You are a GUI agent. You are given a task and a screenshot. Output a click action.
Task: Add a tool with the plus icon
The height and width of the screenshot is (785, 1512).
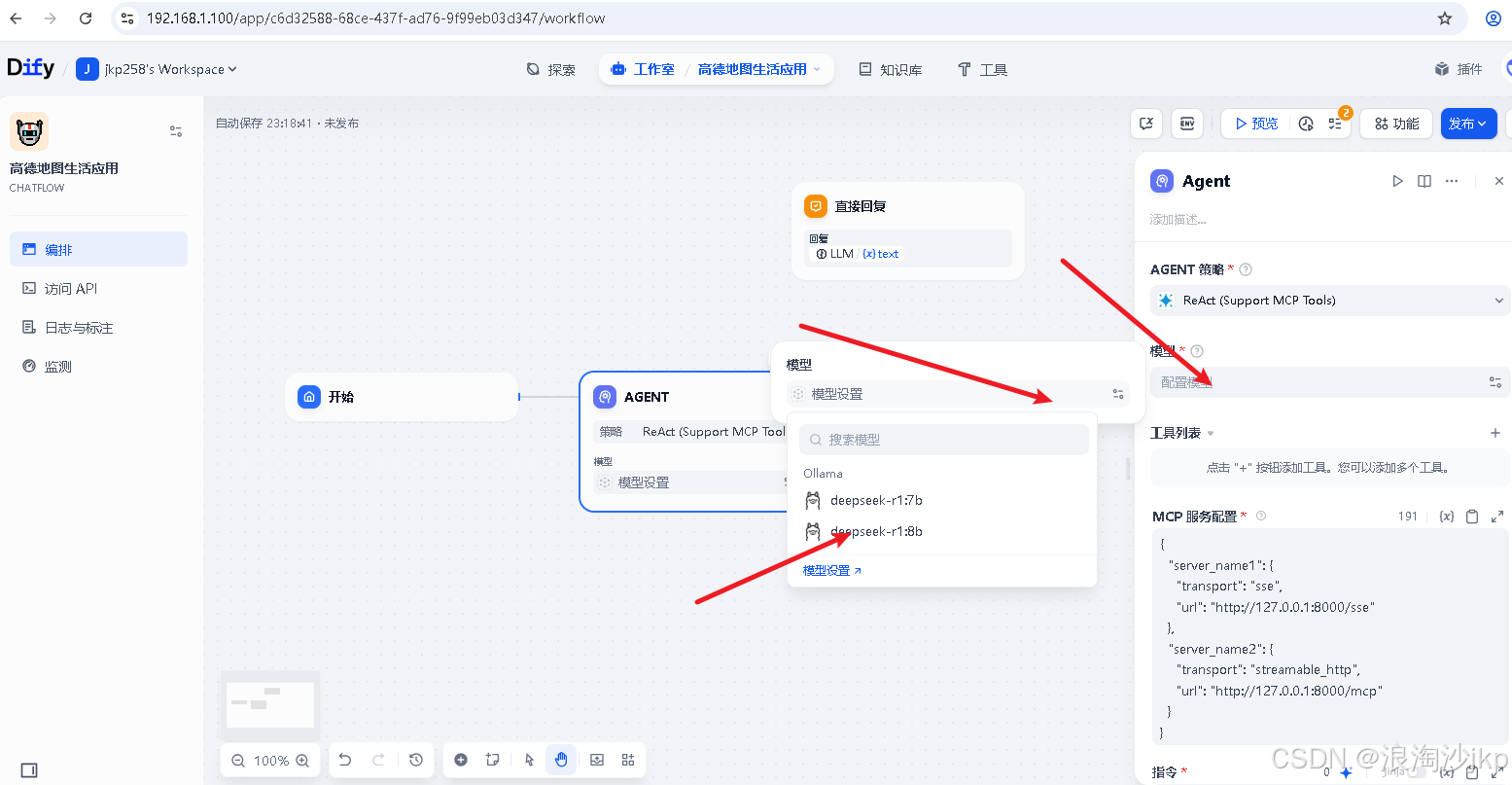[1495, 433]
